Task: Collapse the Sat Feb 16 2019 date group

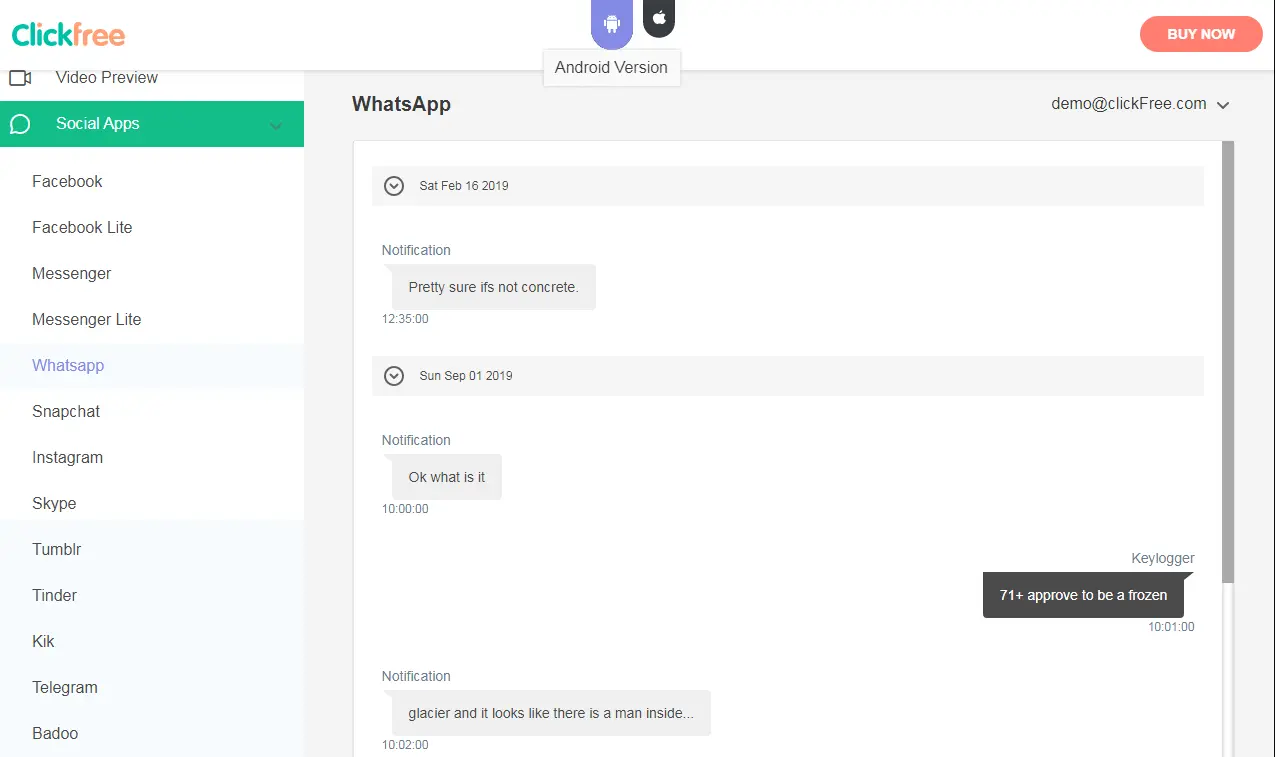Action: pyautogui.click(x=394, y=186)
